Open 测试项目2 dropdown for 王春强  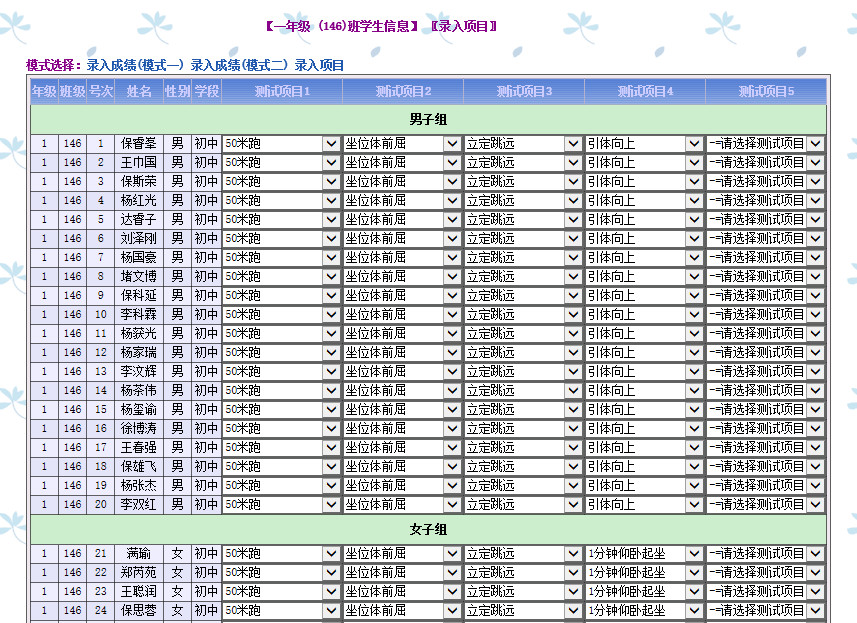tap(402, 448)
